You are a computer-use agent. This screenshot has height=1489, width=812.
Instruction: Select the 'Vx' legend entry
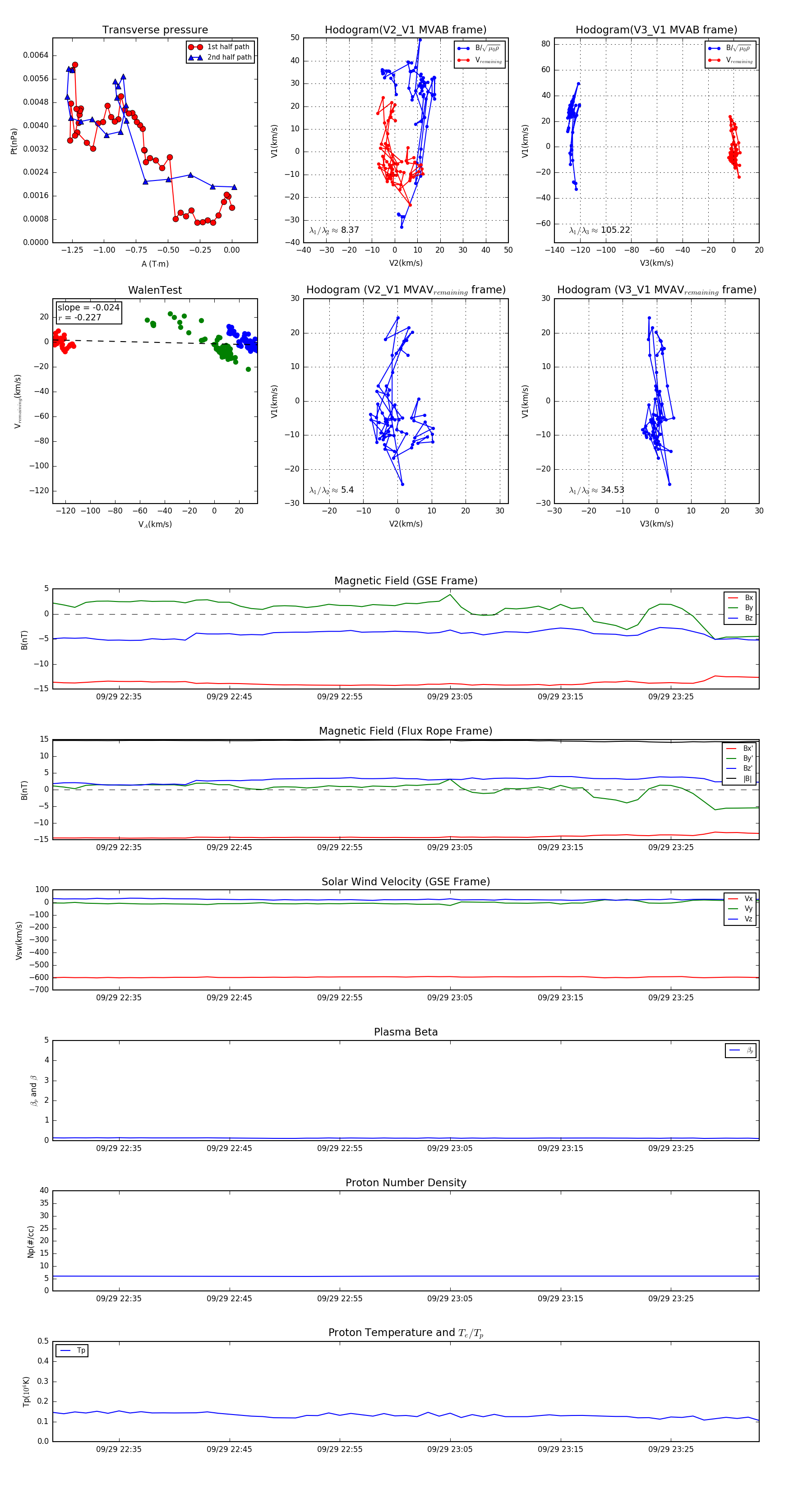tap(740, 899)
